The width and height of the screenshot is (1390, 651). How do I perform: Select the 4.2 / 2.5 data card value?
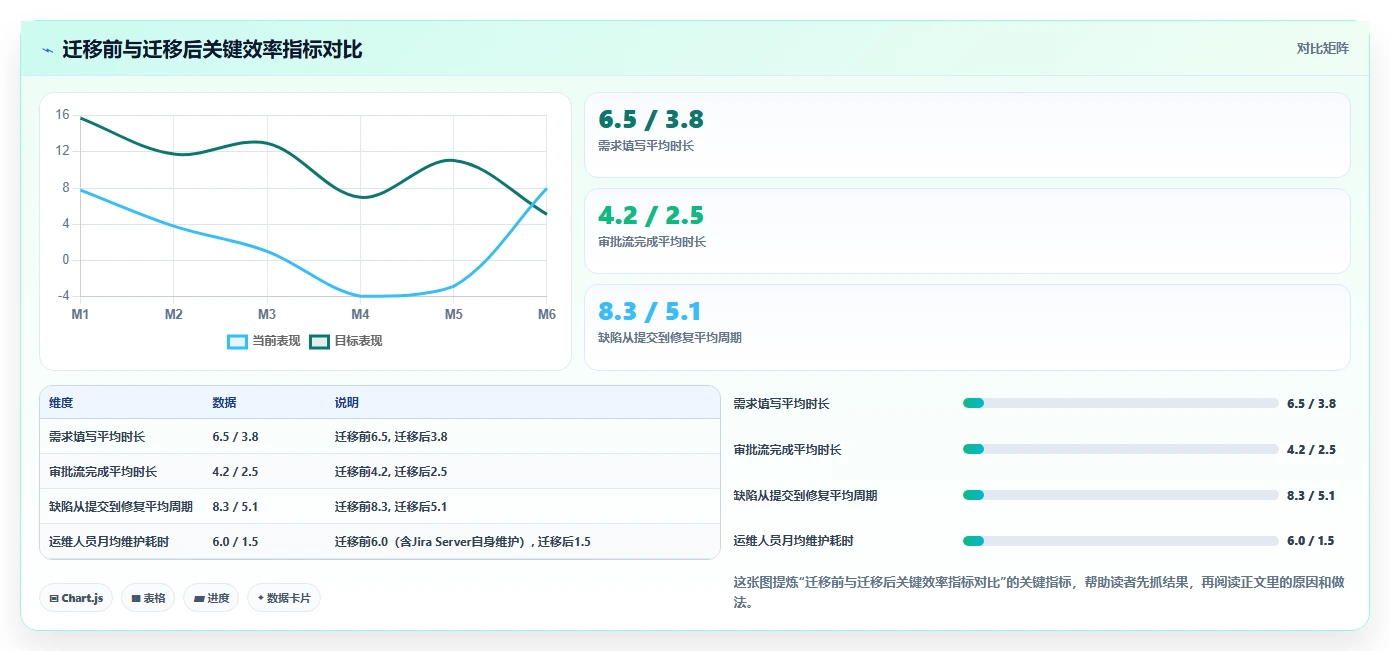point(651,216)
